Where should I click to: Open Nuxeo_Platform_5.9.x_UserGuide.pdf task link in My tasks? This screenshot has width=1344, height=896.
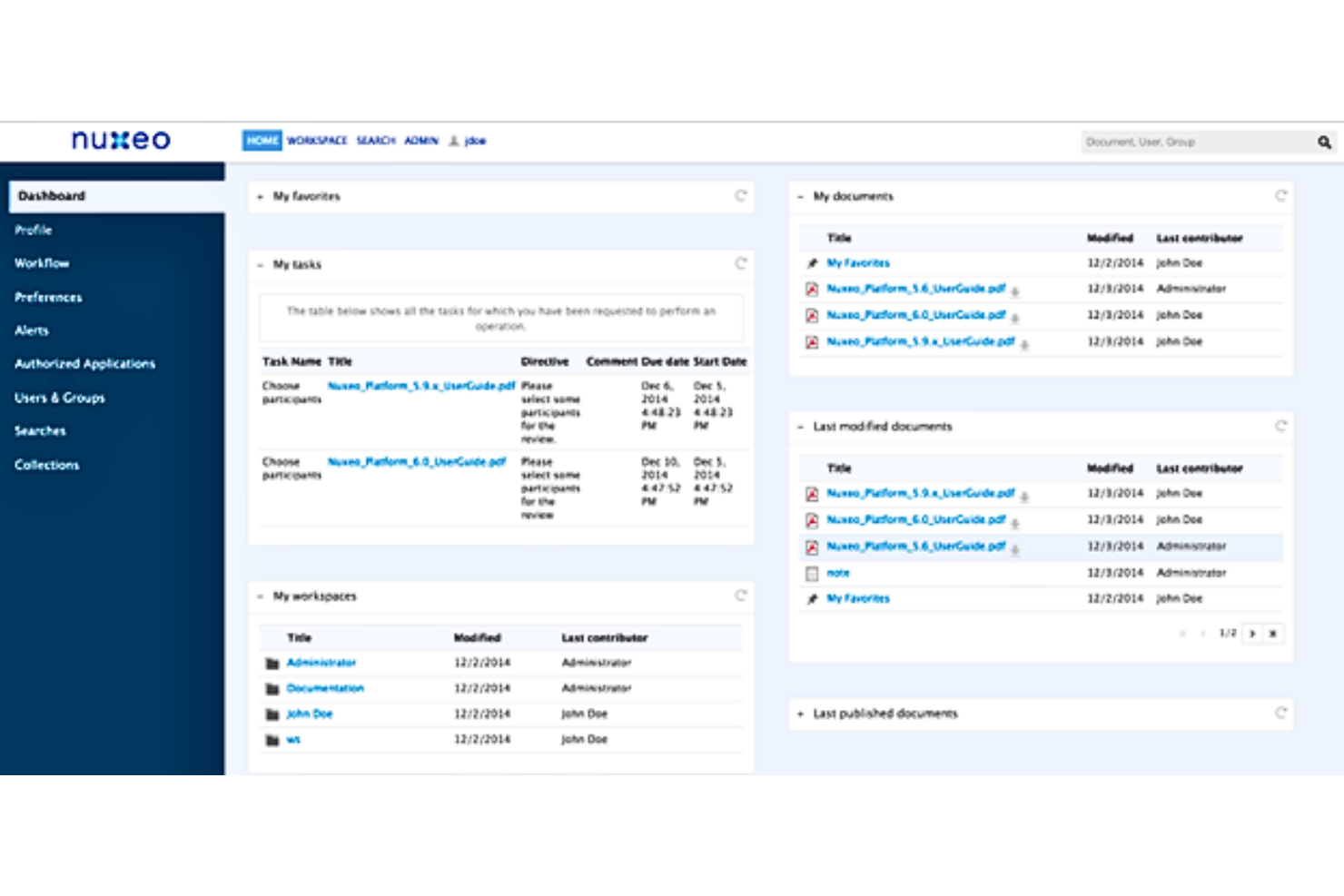click(421, 386)
